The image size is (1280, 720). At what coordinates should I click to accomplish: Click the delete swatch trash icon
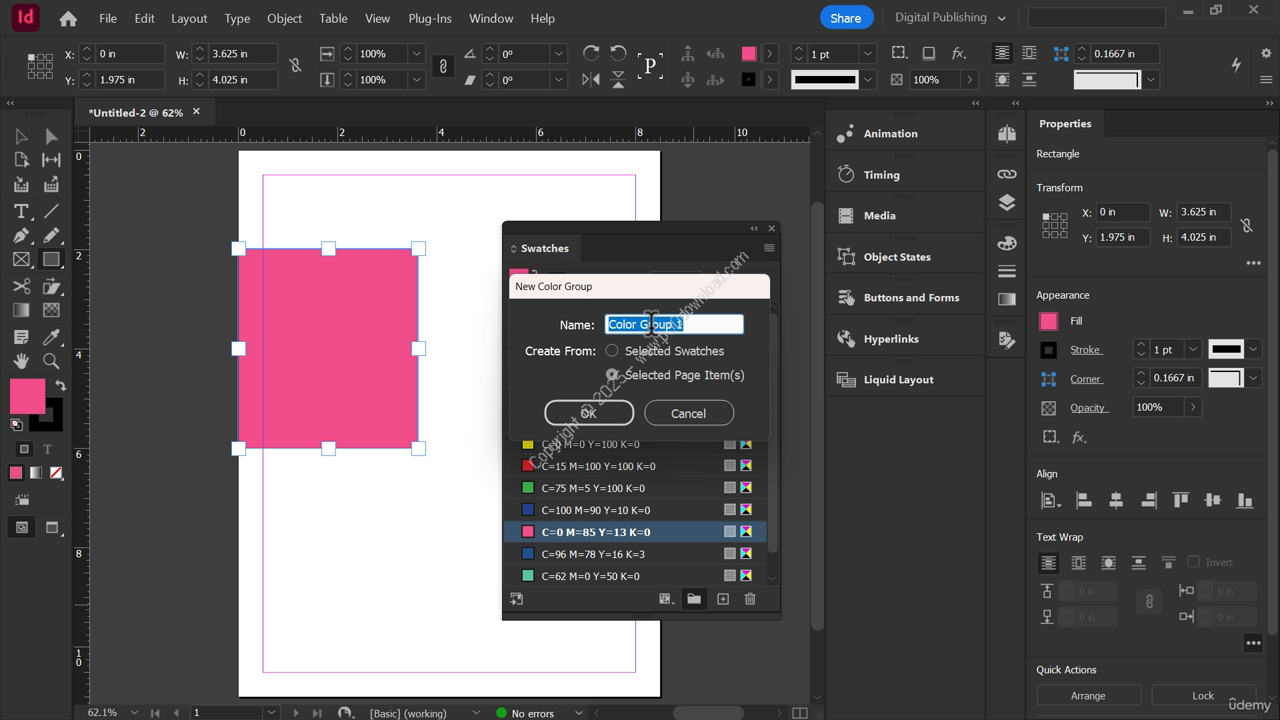click(750, 599)
